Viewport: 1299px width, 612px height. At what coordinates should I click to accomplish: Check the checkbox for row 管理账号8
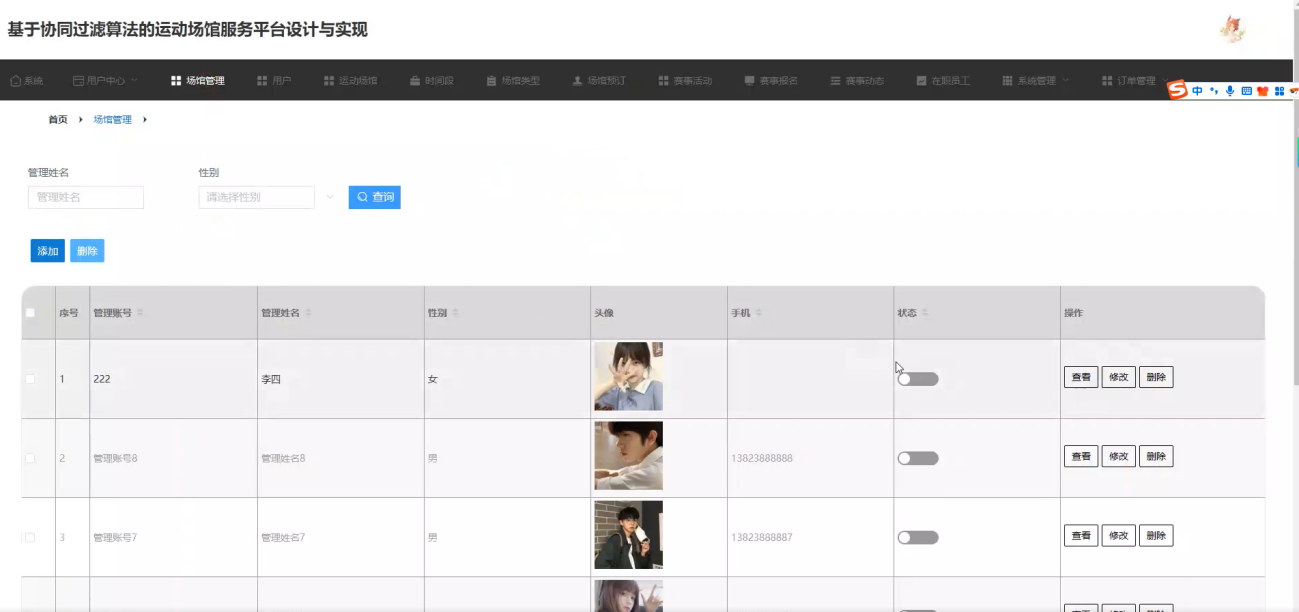(30, 458)
